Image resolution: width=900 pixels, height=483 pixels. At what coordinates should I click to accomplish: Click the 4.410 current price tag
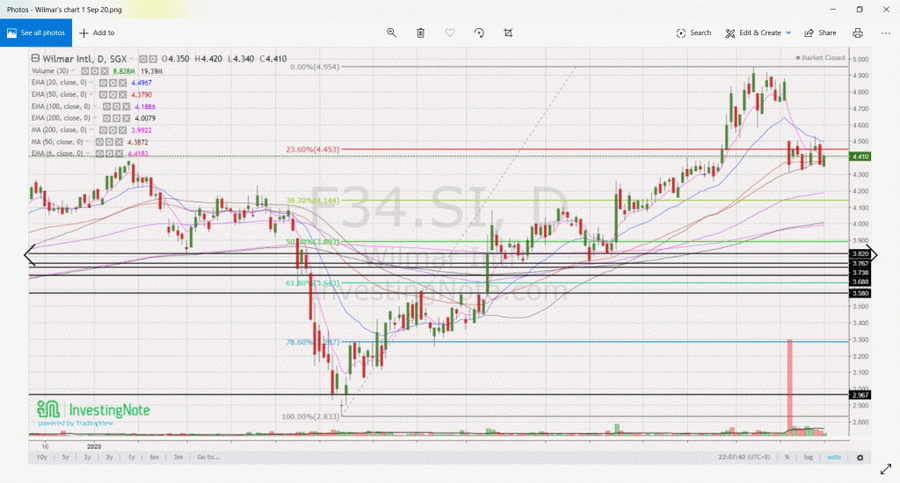coord(860,156)
